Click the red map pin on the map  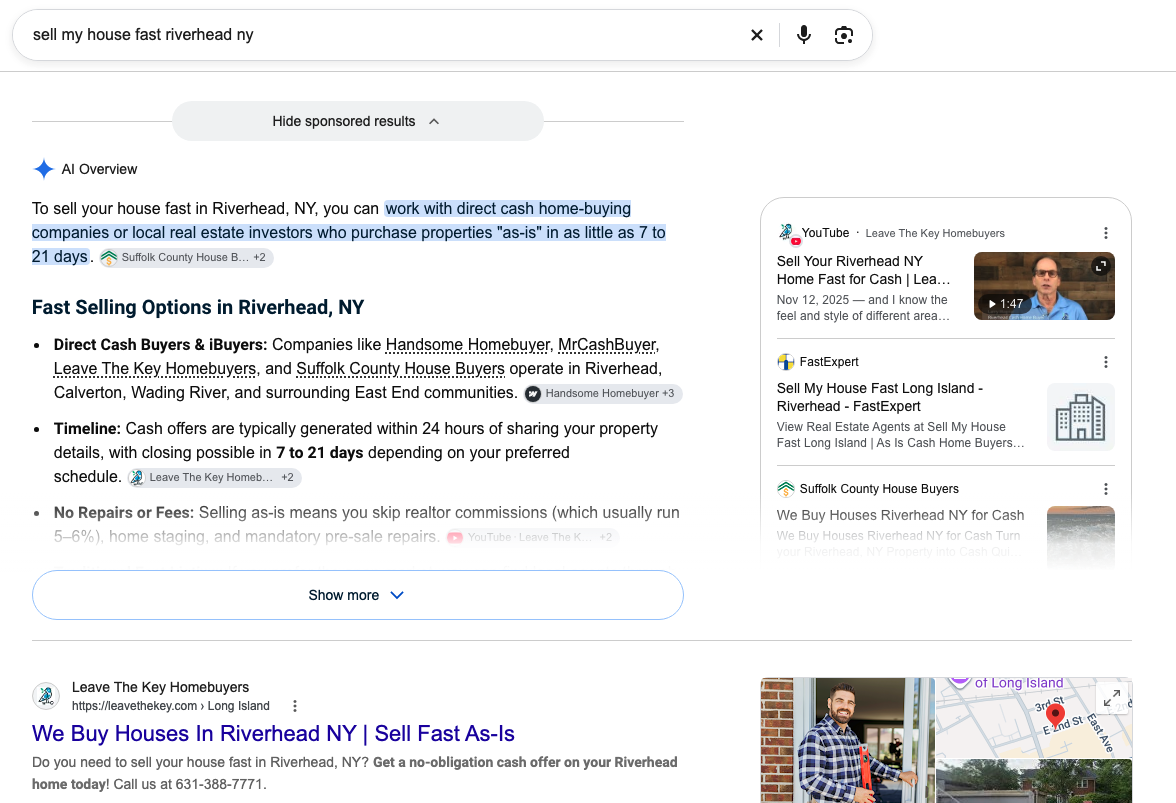pyautogui.click(x=1055, y=715)
